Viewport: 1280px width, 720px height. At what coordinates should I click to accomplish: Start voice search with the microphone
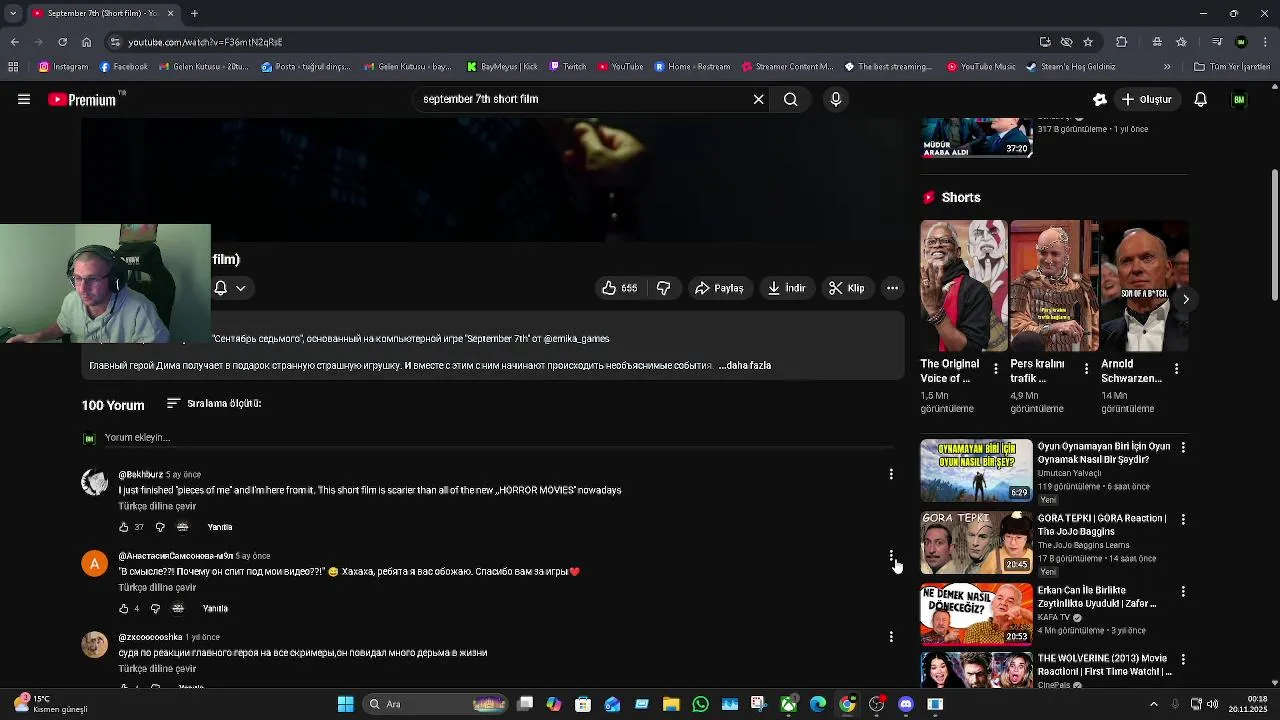click(x=836, y=99)
